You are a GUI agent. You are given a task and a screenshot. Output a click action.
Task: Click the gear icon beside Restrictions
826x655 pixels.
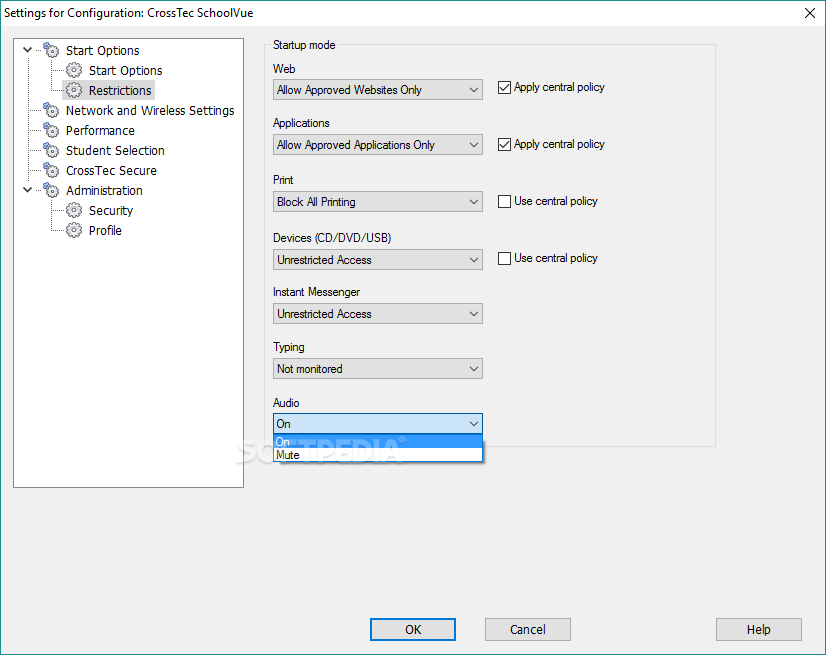pyautogui.click(x=74, y=90)
